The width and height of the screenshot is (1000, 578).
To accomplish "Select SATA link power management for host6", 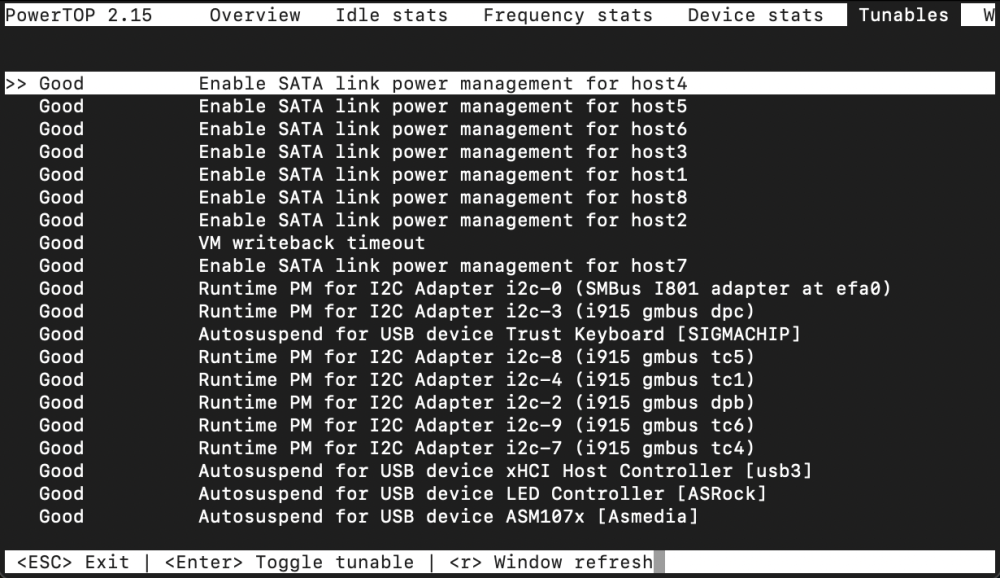I will click(x=499, y=129).
